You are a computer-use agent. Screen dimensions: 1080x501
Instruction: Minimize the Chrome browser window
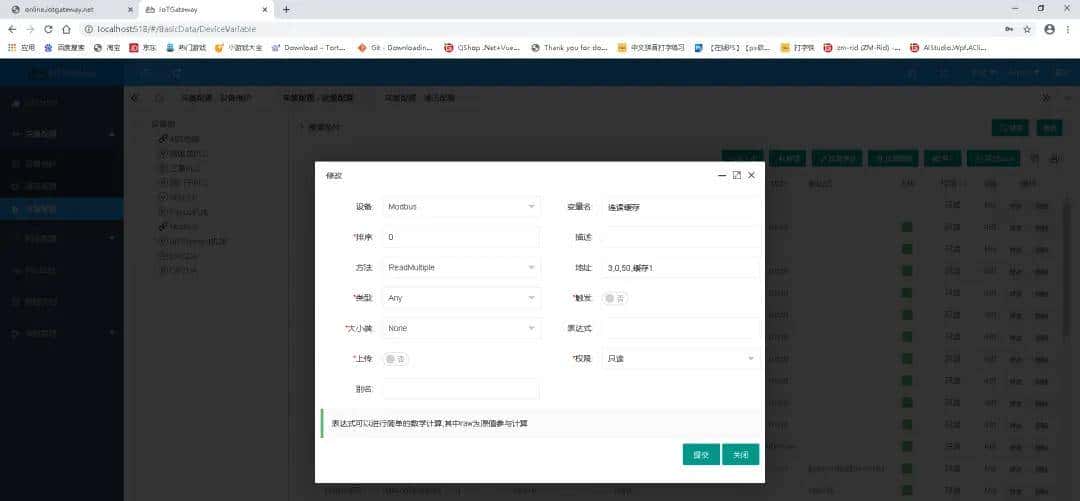click(1015, 8)
